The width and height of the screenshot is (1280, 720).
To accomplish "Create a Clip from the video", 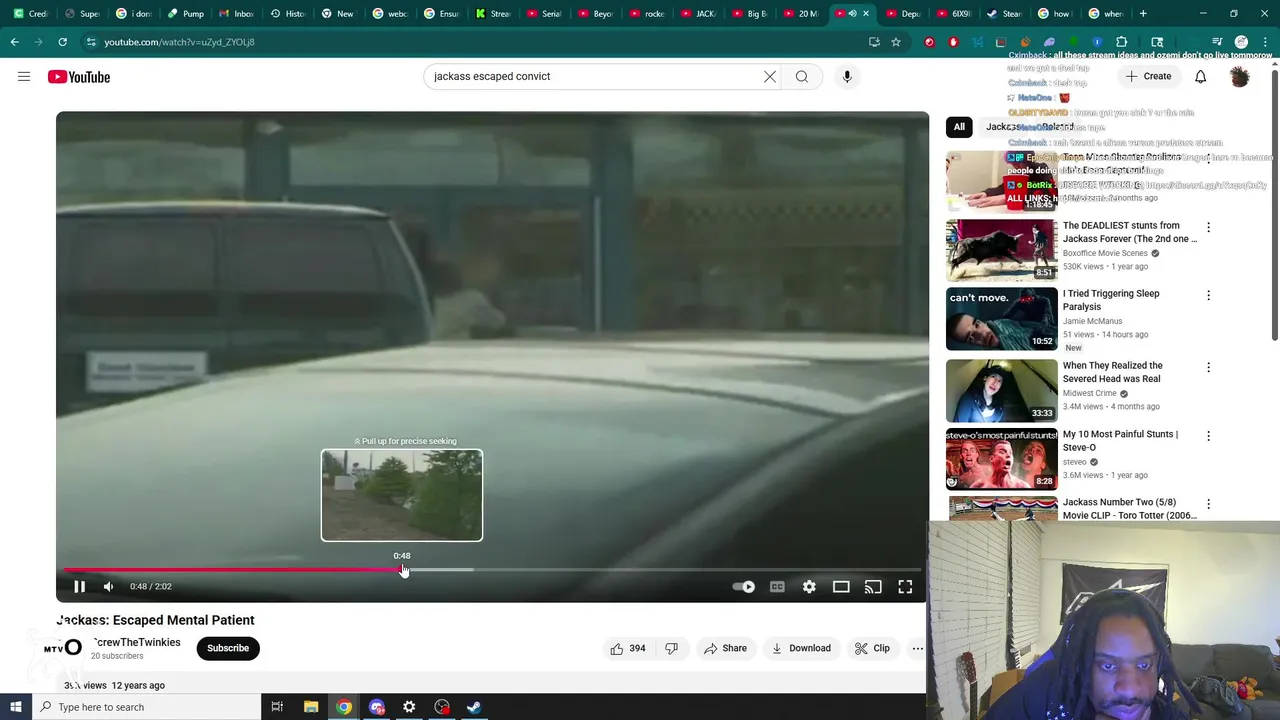I will 872,648.
